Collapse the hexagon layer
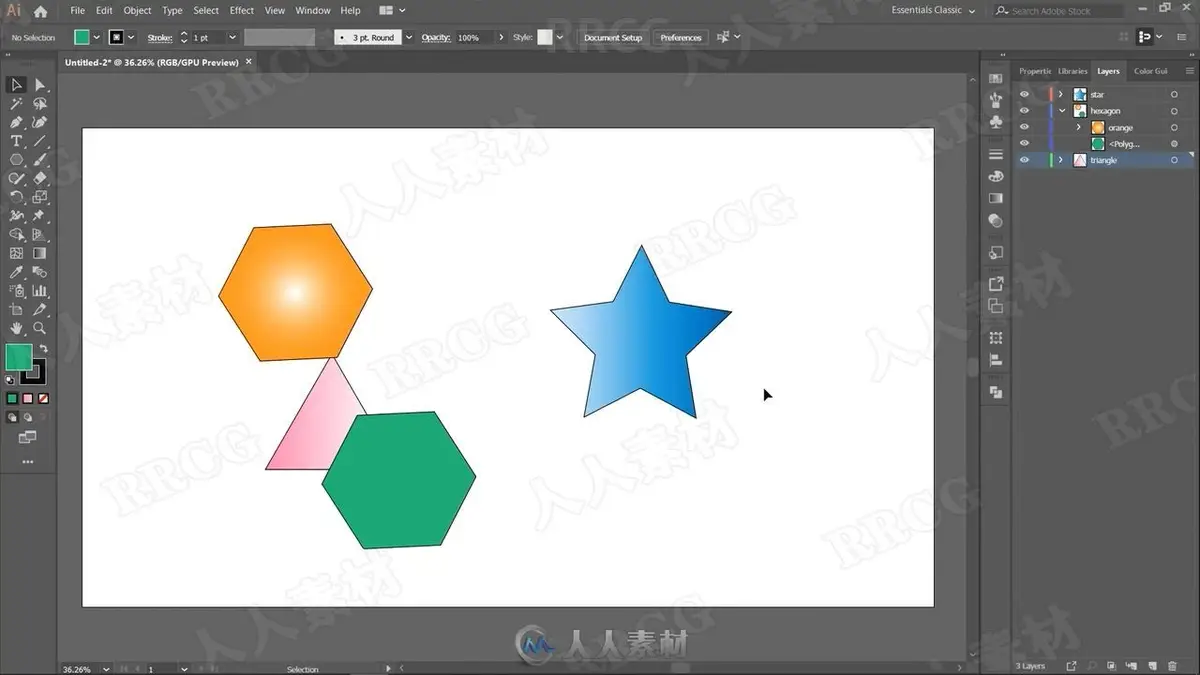The height and width of the screenshot is (675, 1200). click(x=1061, y=111)
